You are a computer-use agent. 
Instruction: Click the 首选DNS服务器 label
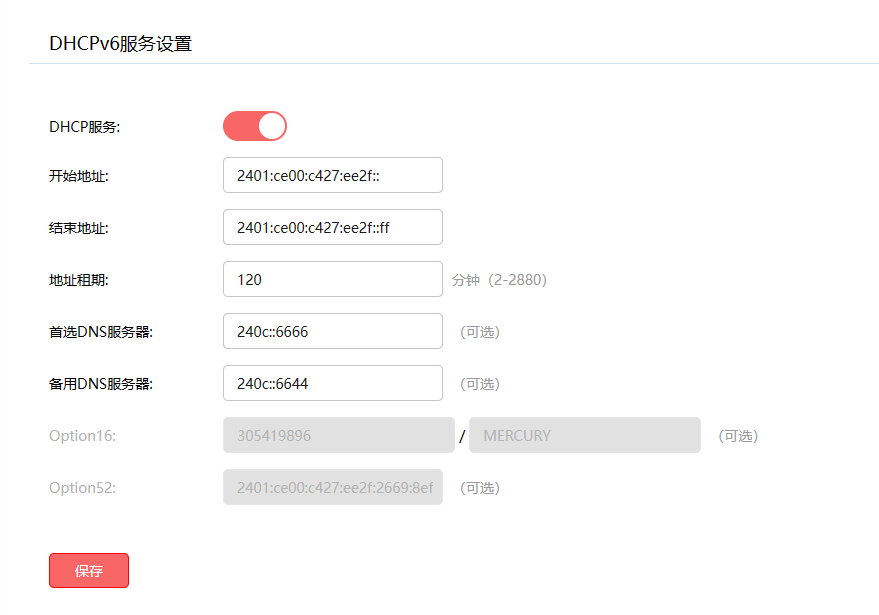pyautogui.click(x=101, y=332)
